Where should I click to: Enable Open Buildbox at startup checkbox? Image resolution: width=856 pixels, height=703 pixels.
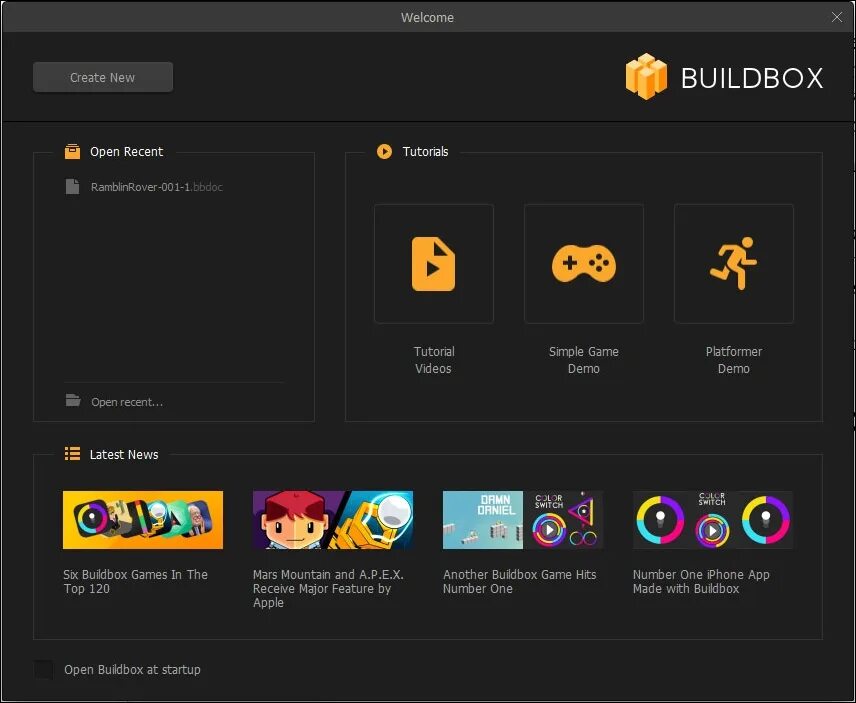[x=44, y=669]
